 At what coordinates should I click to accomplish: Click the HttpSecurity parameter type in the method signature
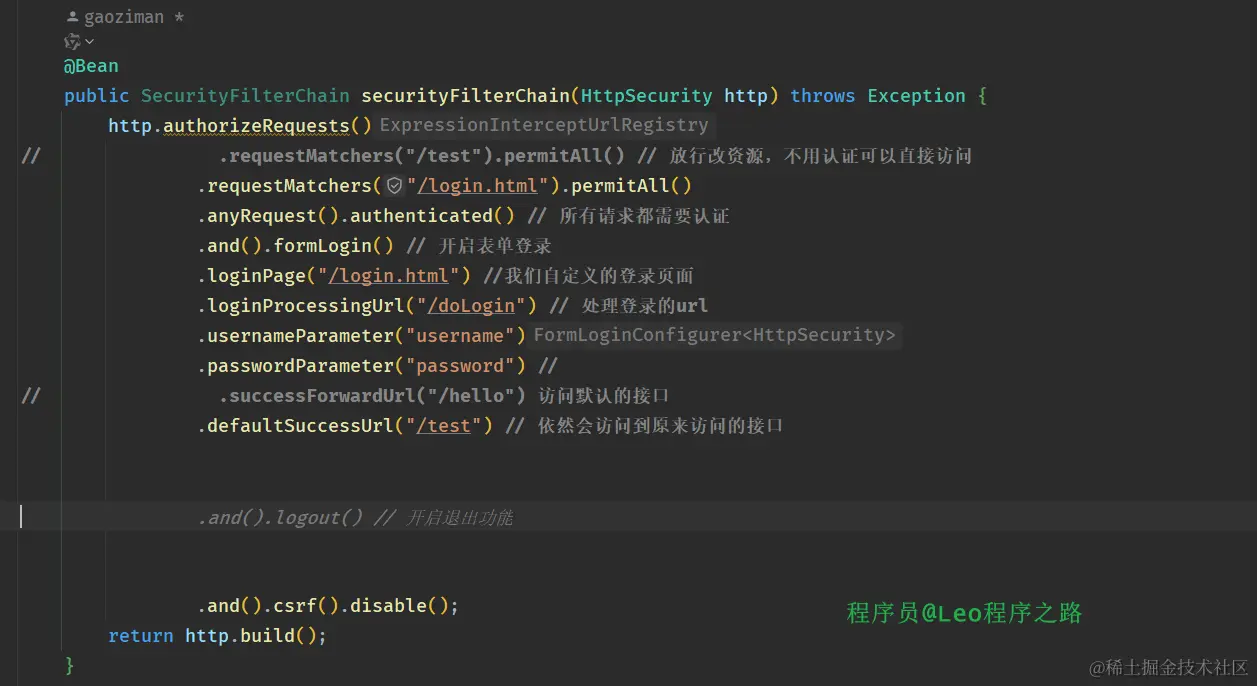646,96
